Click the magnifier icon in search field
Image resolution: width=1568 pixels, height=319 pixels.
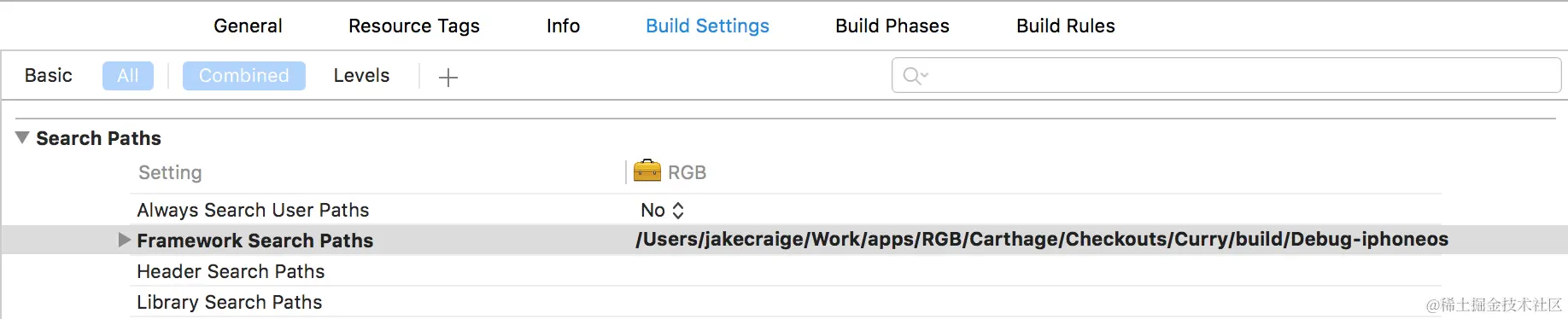click(x=915, y=76)
